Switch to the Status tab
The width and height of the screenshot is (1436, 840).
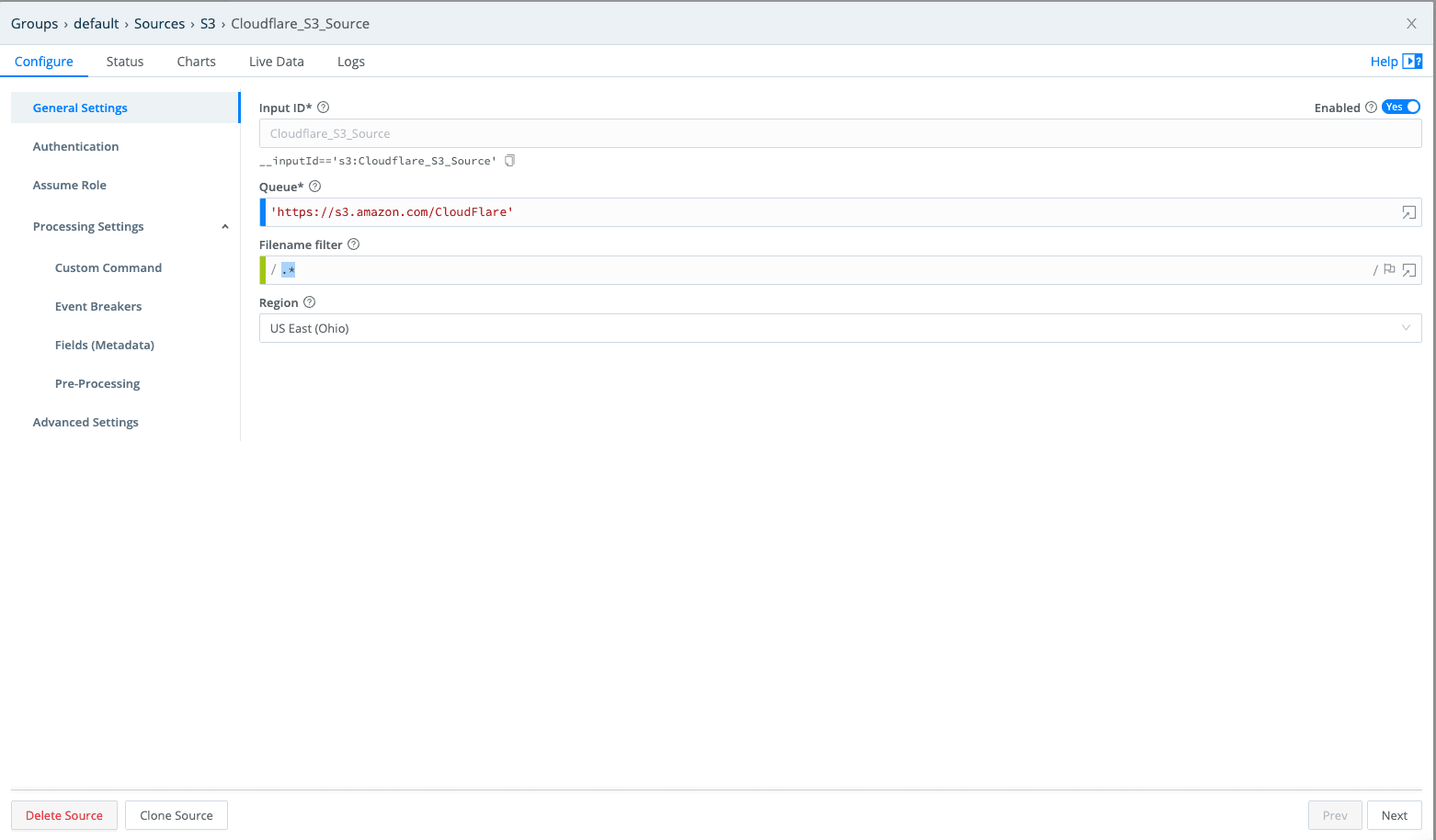click(x=125, y=62)
